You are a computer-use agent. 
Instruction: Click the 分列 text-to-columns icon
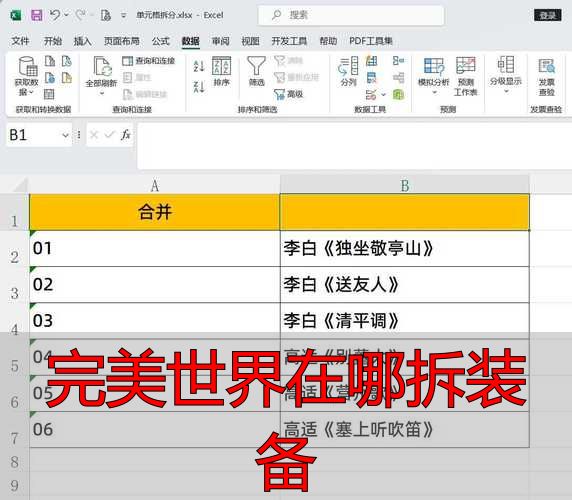pos(348,71)
